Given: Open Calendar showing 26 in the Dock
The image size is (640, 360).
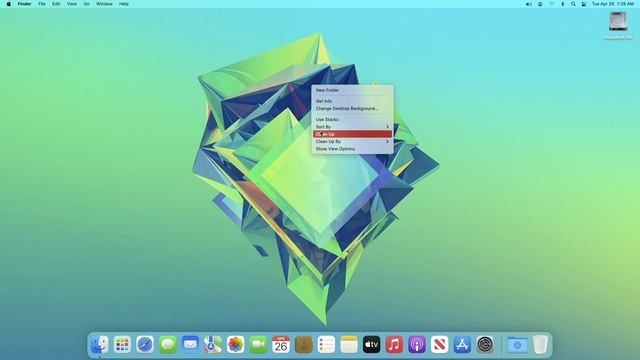Looking at the screenshot, I should coord(281,344).
